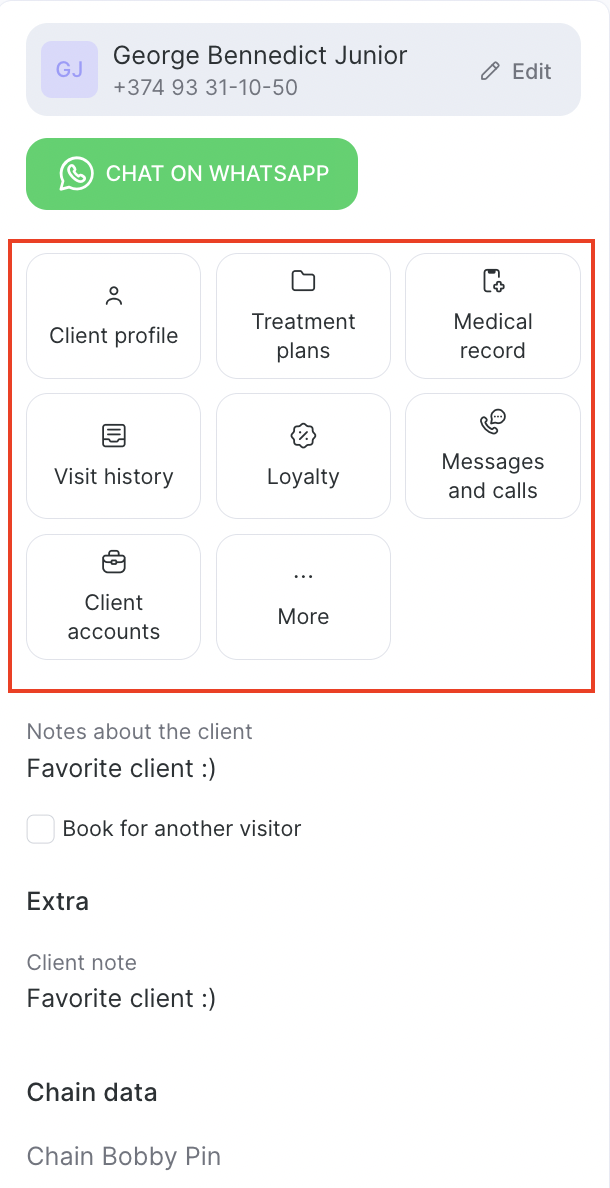The width and height of the screenshot is (610, 1188).
Task: Click the GJ avatar thumbnail
Action: [x=69, y=70]
